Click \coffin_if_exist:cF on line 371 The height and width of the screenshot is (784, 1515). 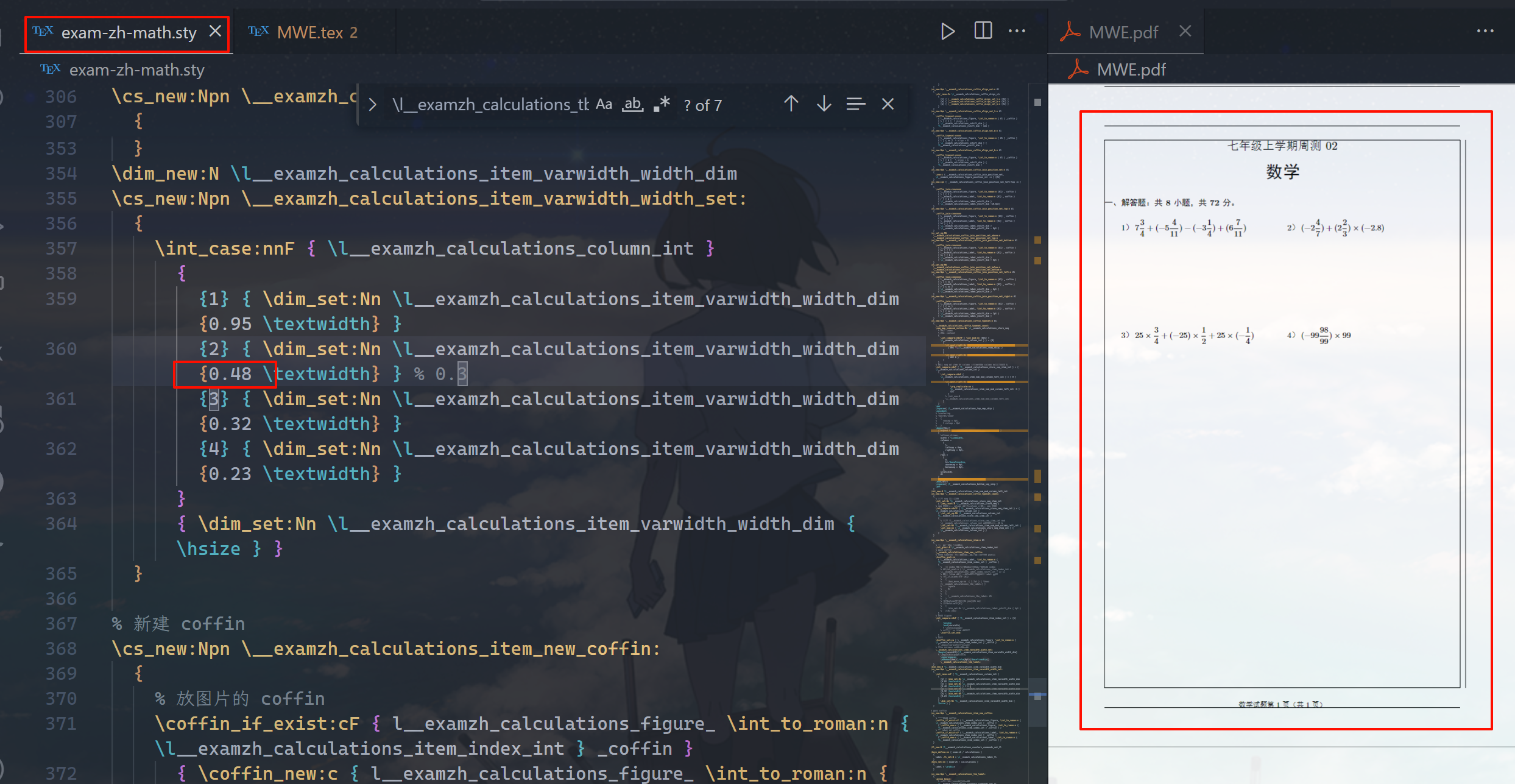(256, 724)
